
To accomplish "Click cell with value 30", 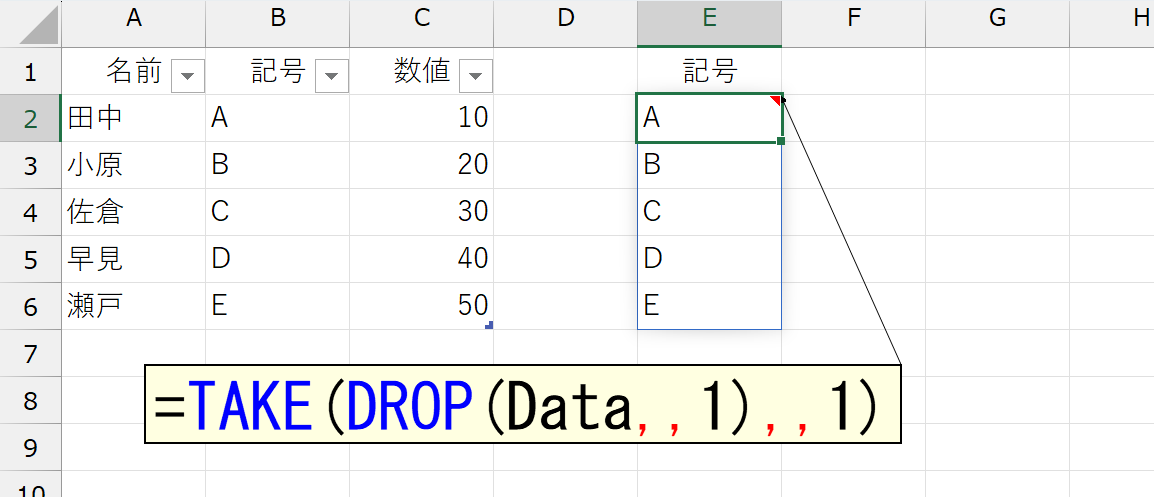I will [422, 213].
